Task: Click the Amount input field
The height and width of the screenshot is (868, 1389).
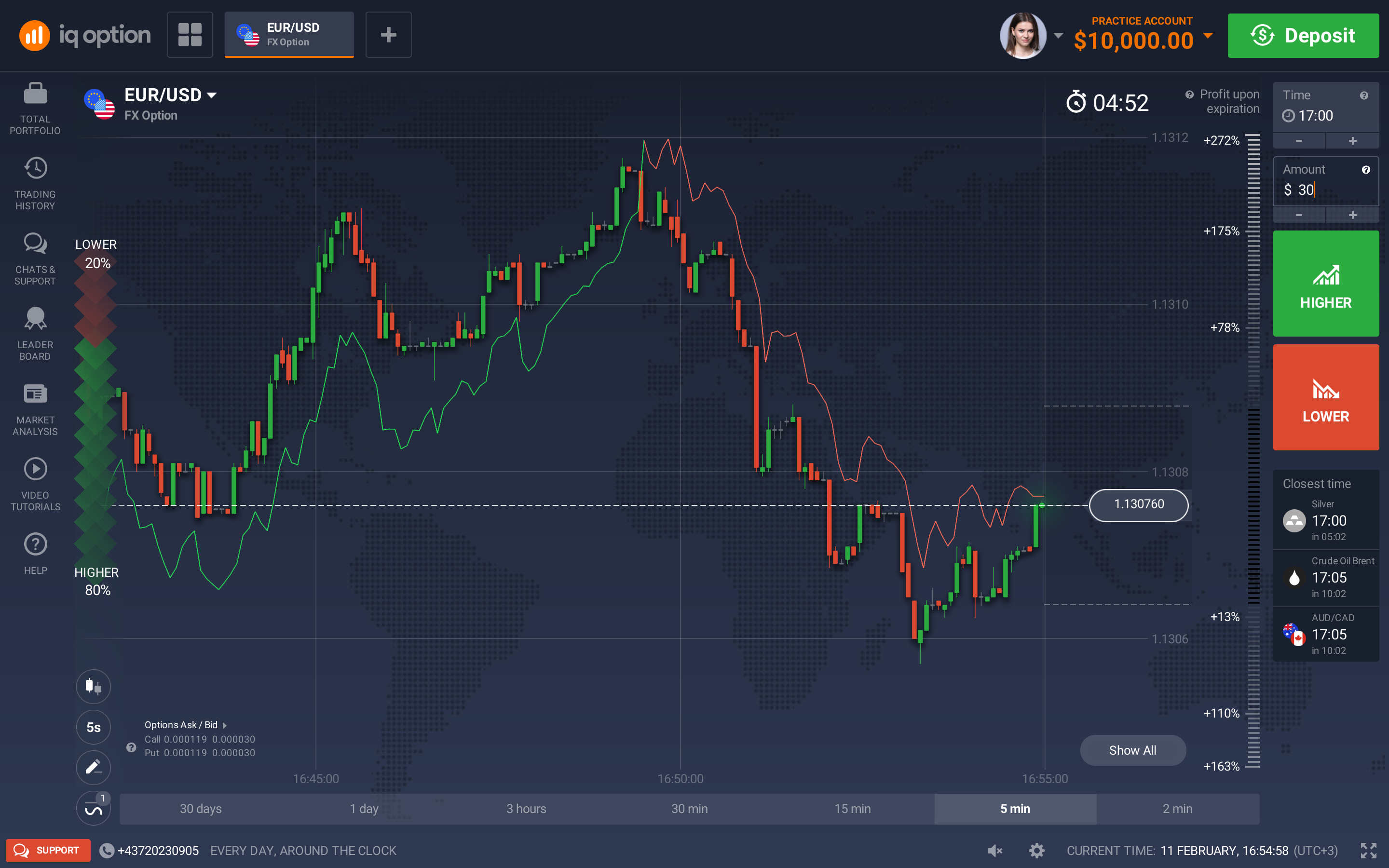Action: pyautogui.click(x=1326, y=182)
